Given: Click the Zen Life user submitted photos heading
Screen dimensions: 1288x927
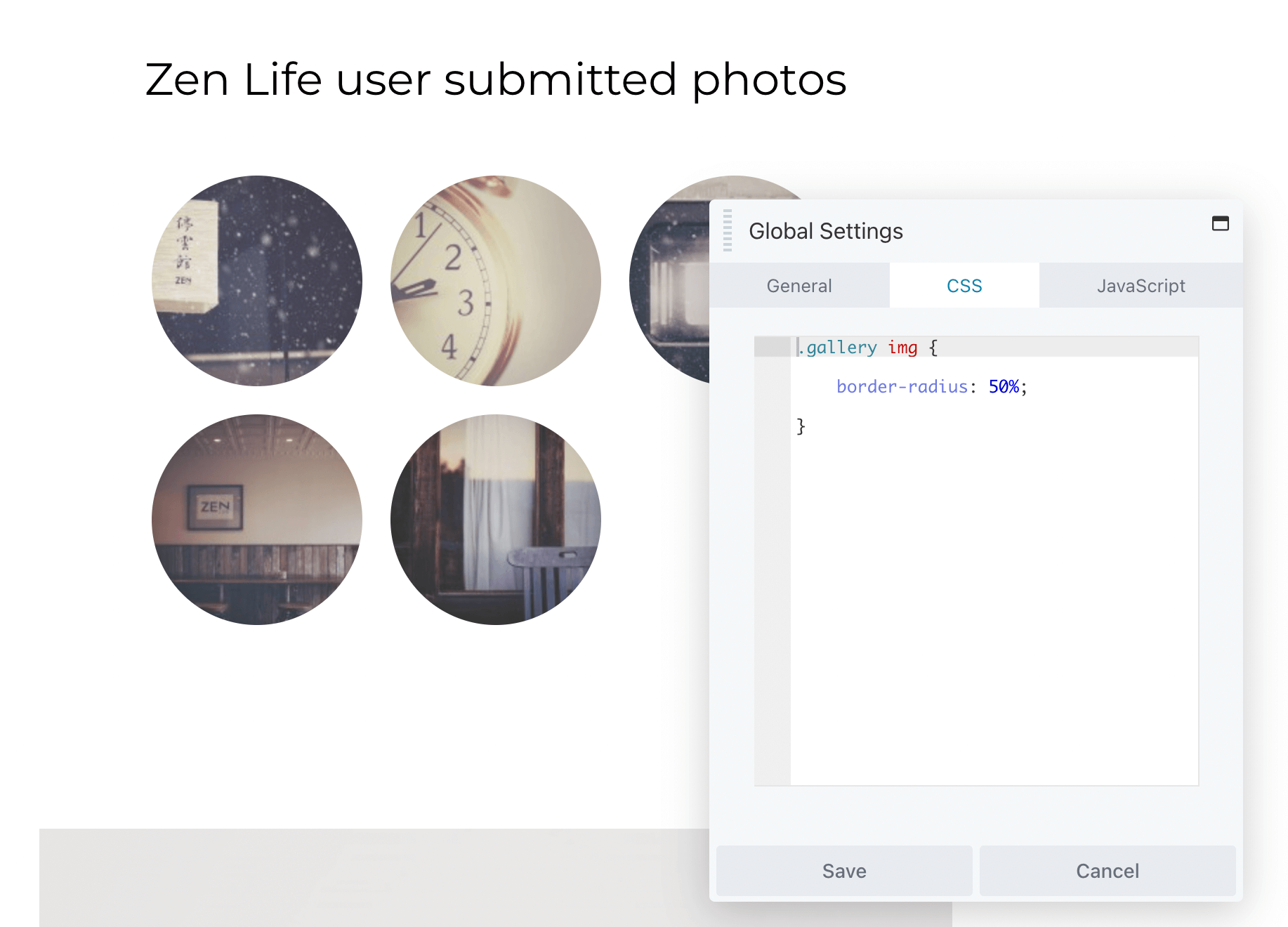Looking at the screenshot, I should (496, 79).
